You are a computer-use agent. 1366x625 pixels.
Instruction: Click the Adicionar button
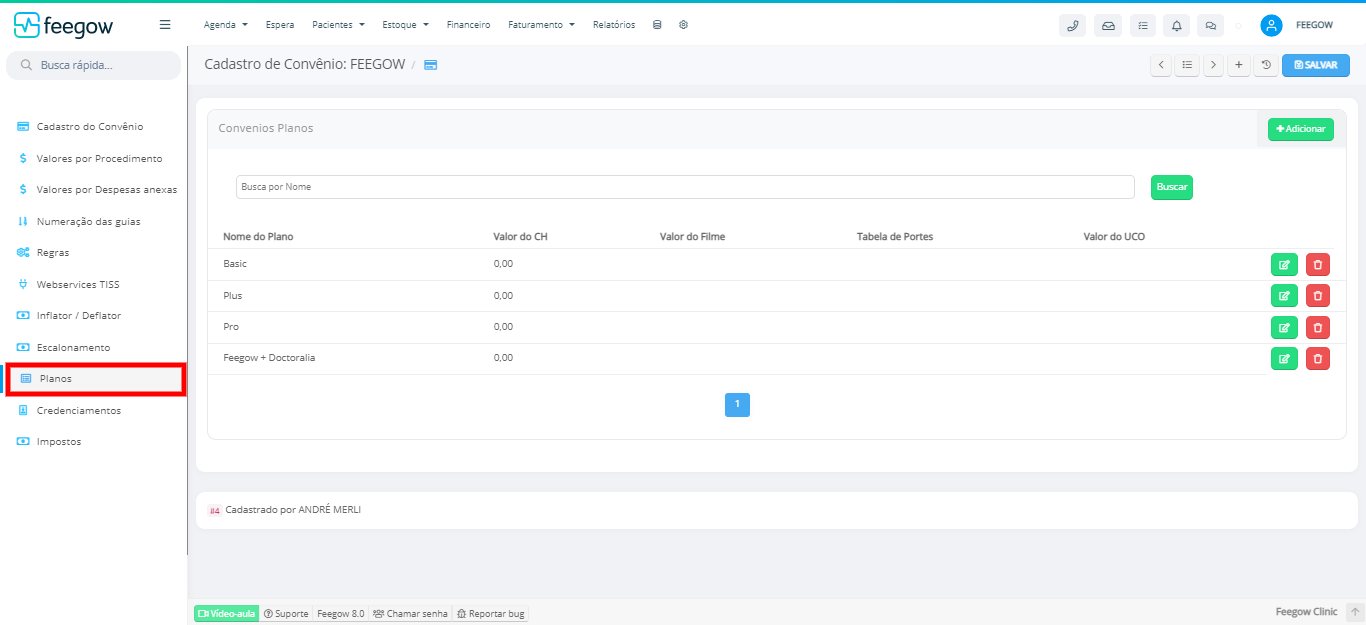(1300, 129)
